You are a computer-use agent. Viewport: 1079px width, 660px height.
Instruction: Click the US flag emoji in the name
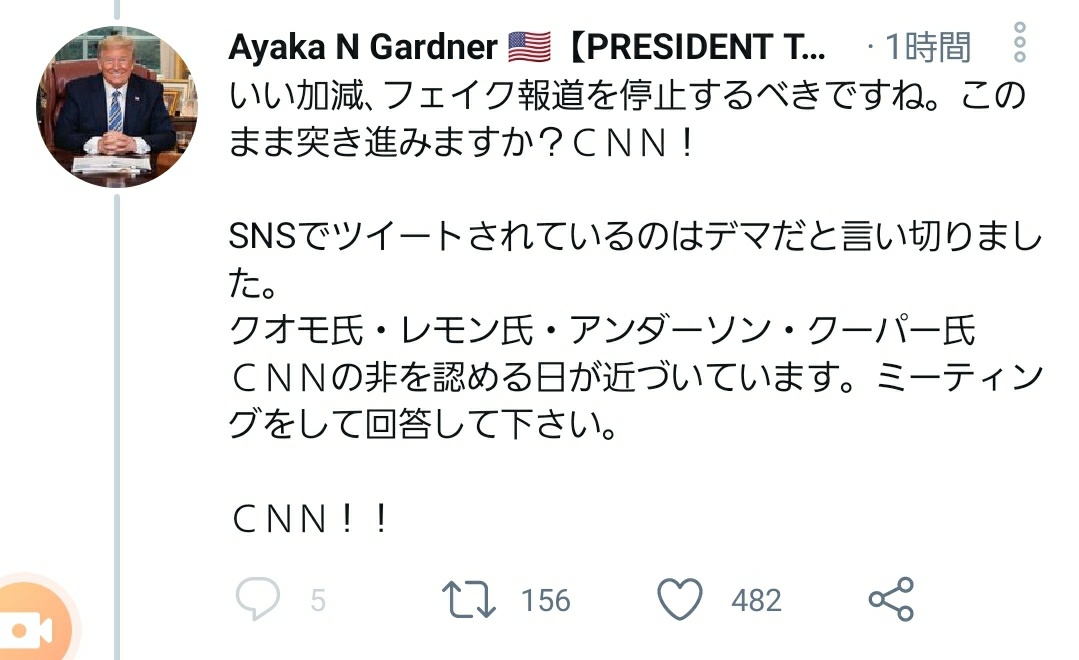tap(530, 46)
